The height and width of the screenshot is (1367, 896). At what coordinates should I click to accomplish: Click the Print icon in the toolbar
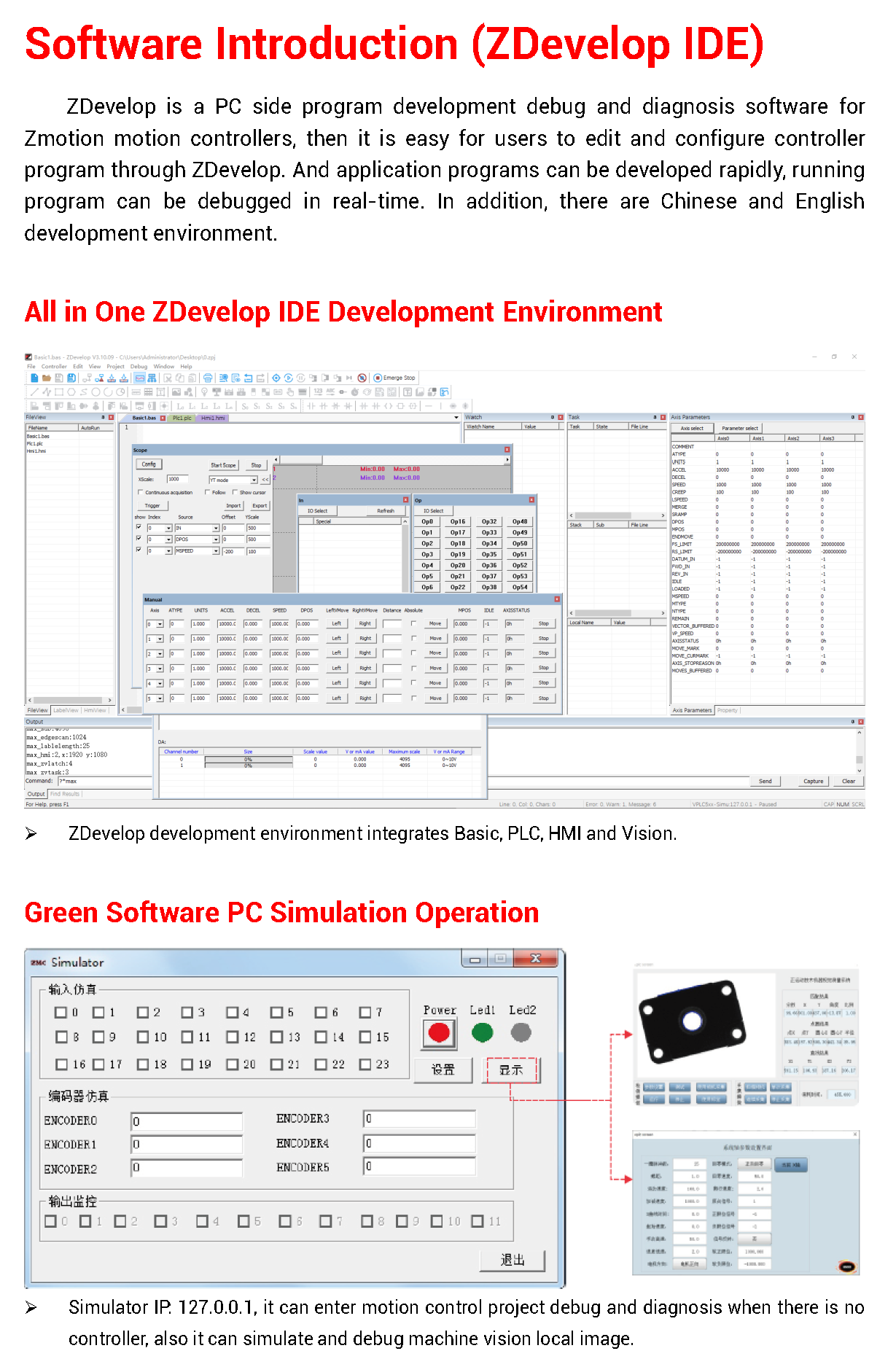click(208, 378)
